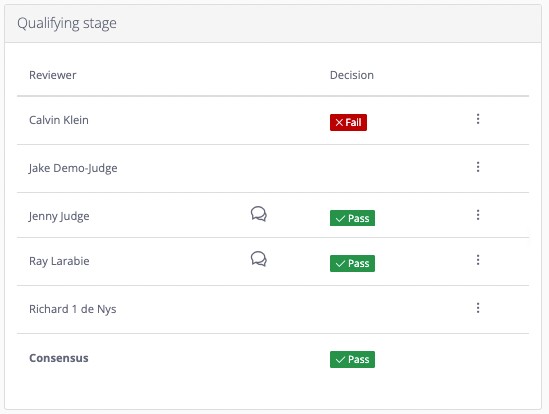Click Ray Larabie's green Pass badge
The height and width of the screenshot is (414, 549).
coord(352,263)
